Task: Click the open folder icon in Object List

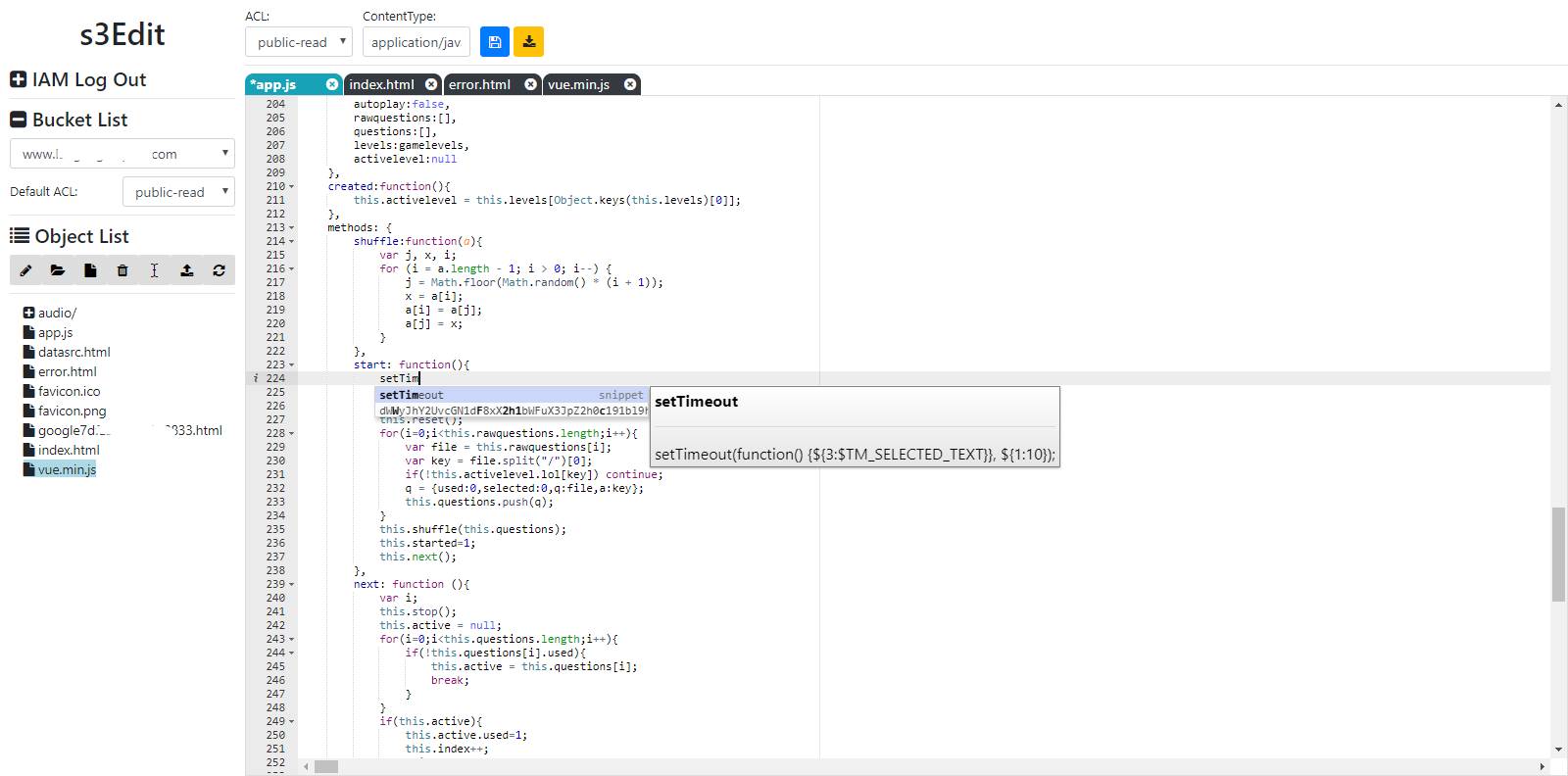Action: [x=58, y=270]
